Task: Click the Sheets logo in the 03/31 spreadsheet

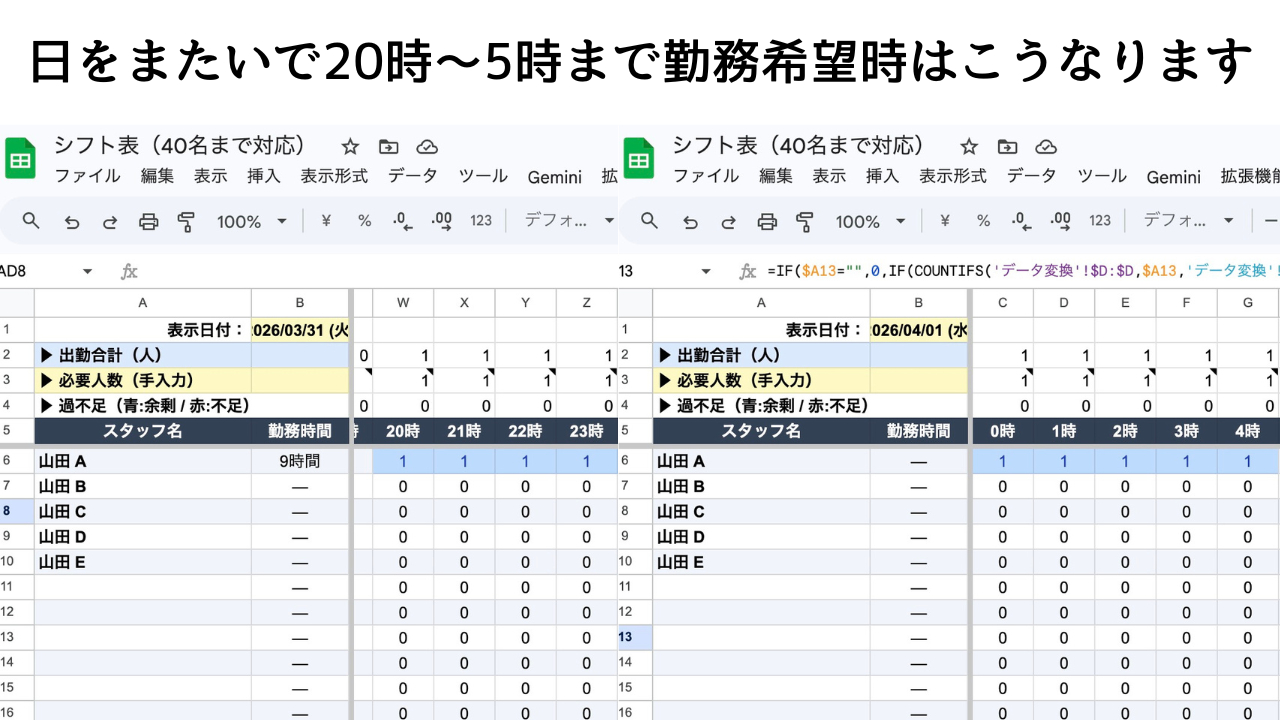Action: [20, 160]
